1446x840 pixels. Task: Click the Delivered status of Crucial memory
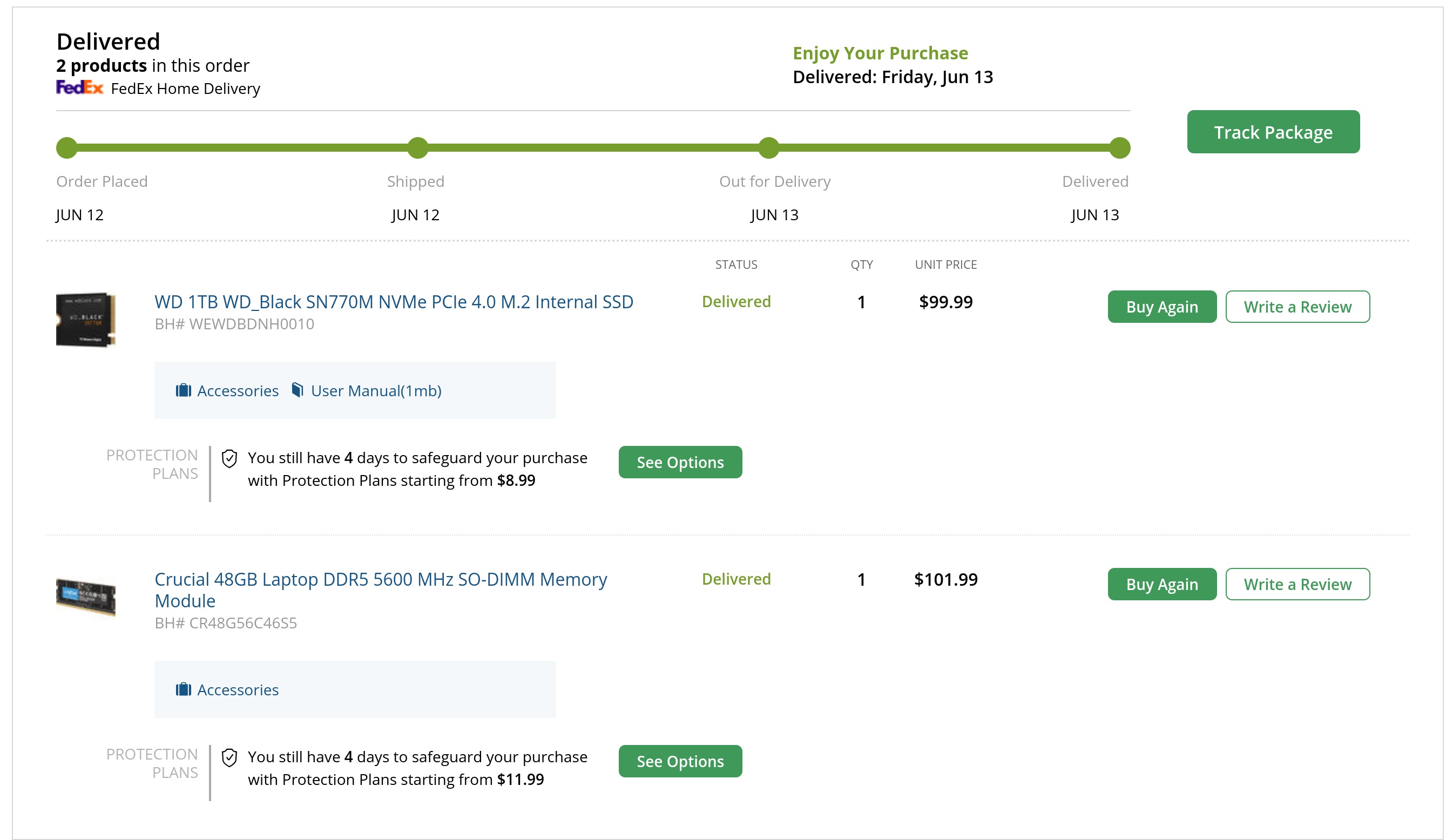(x=736, y=579)
